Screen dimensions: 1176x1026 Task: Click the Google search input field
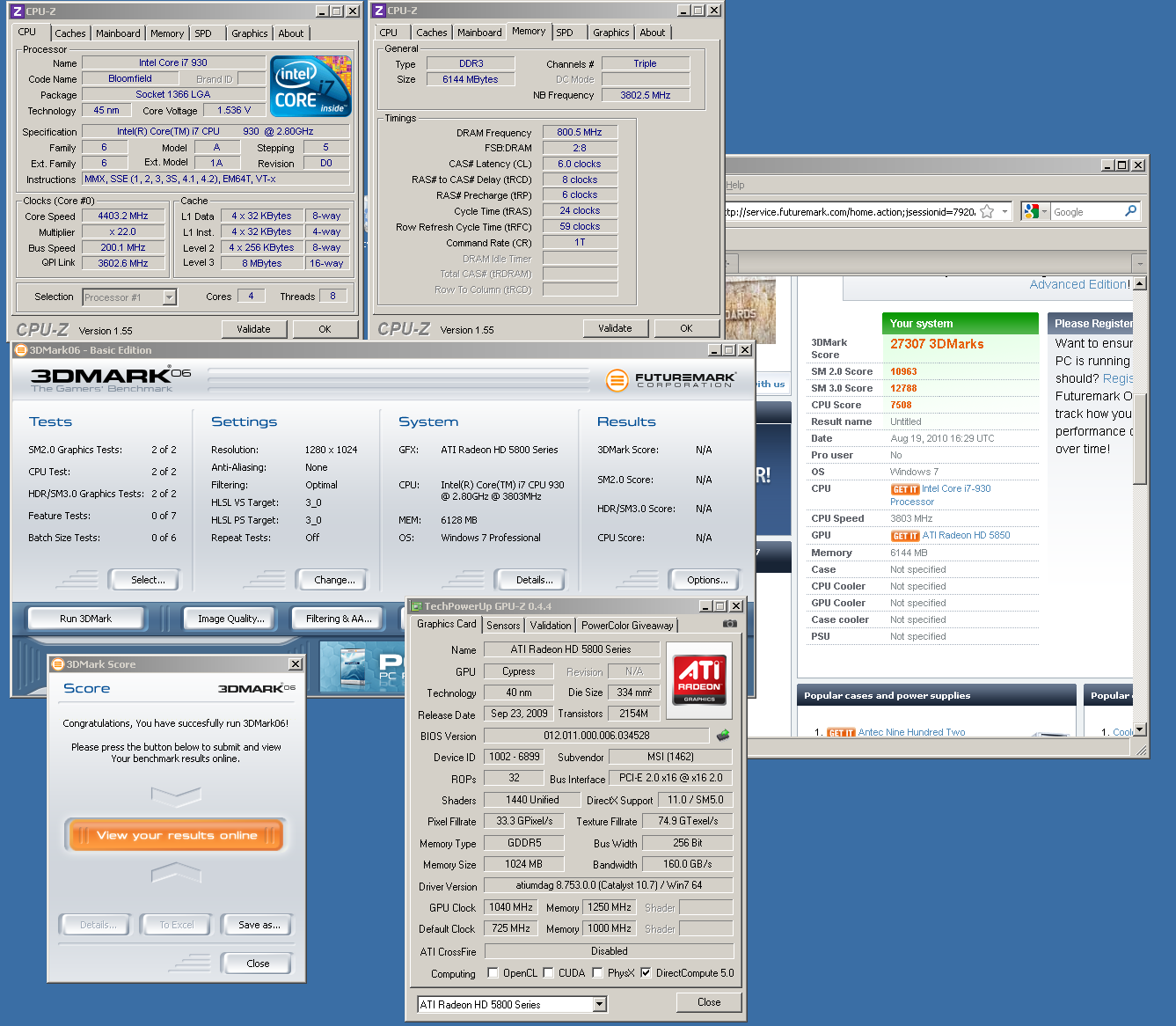click(x=1086, y=212)
